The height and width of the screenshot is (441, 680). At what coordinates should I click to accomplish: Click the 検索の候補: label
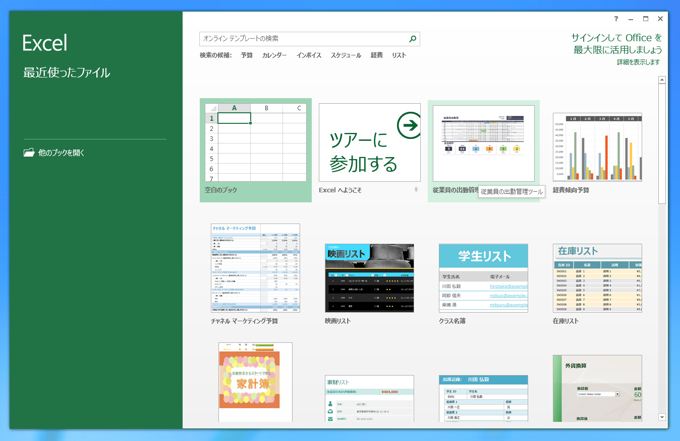pyautogui.click(x=216, y=55)
